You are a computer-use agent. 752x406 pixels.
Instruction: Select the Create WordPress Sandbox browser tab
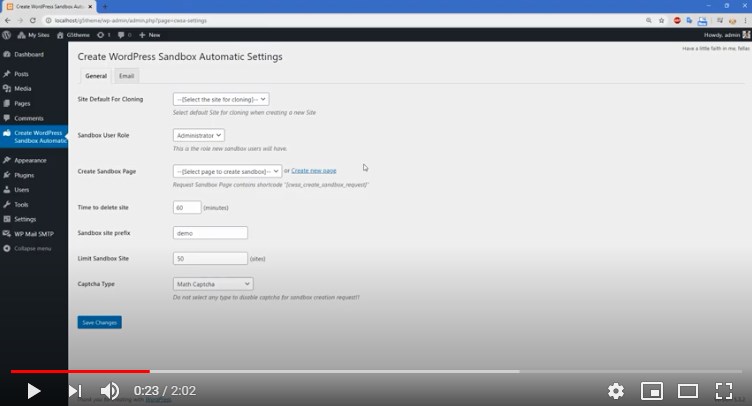49,7
